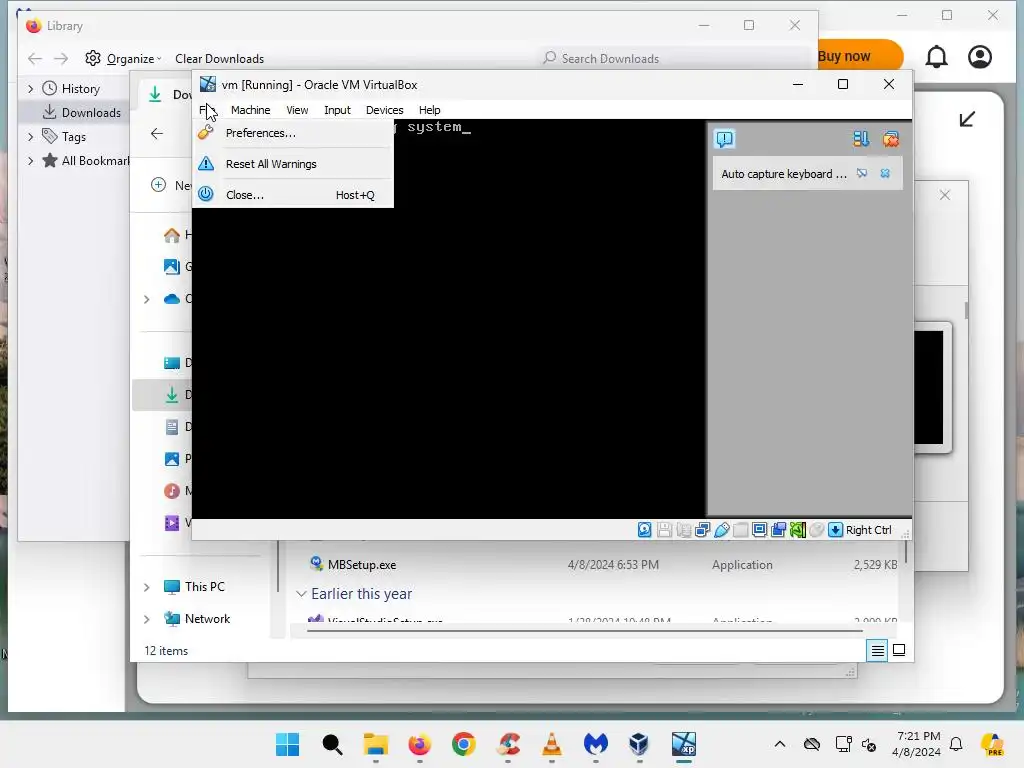This screenshot has height=768, width=1024.
Task: Expand History in the Library sidebar
Action: pos(31,89)
